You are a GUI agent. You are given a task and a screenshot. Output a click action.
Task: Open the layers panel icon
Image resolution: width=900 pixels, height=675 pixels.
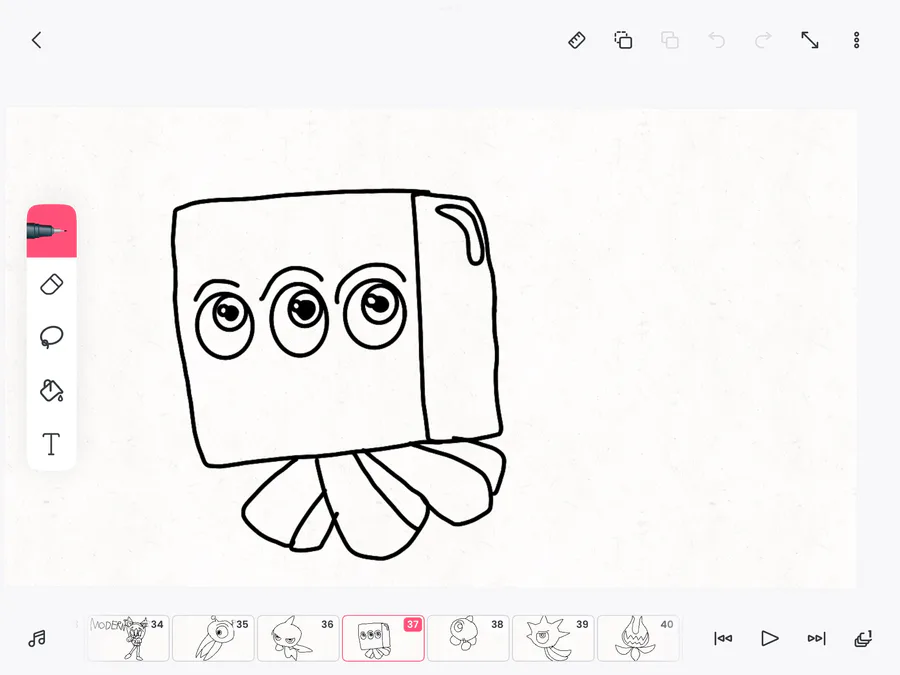click(863, 638)
